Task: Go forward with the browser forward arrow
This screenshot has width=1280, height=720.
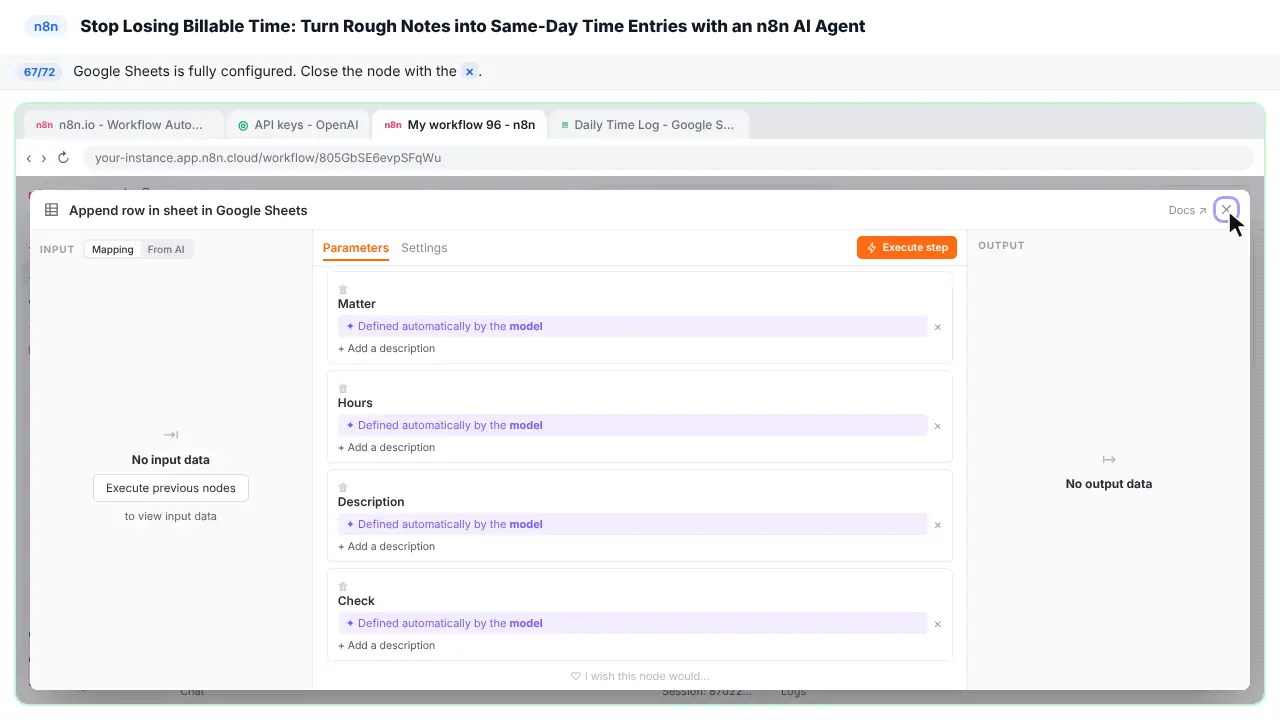Action: tap(44, 158)
